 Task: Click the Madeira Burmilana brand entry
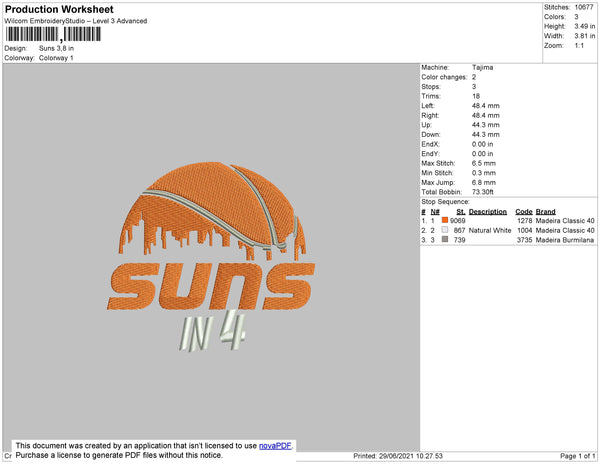(565, 240)
